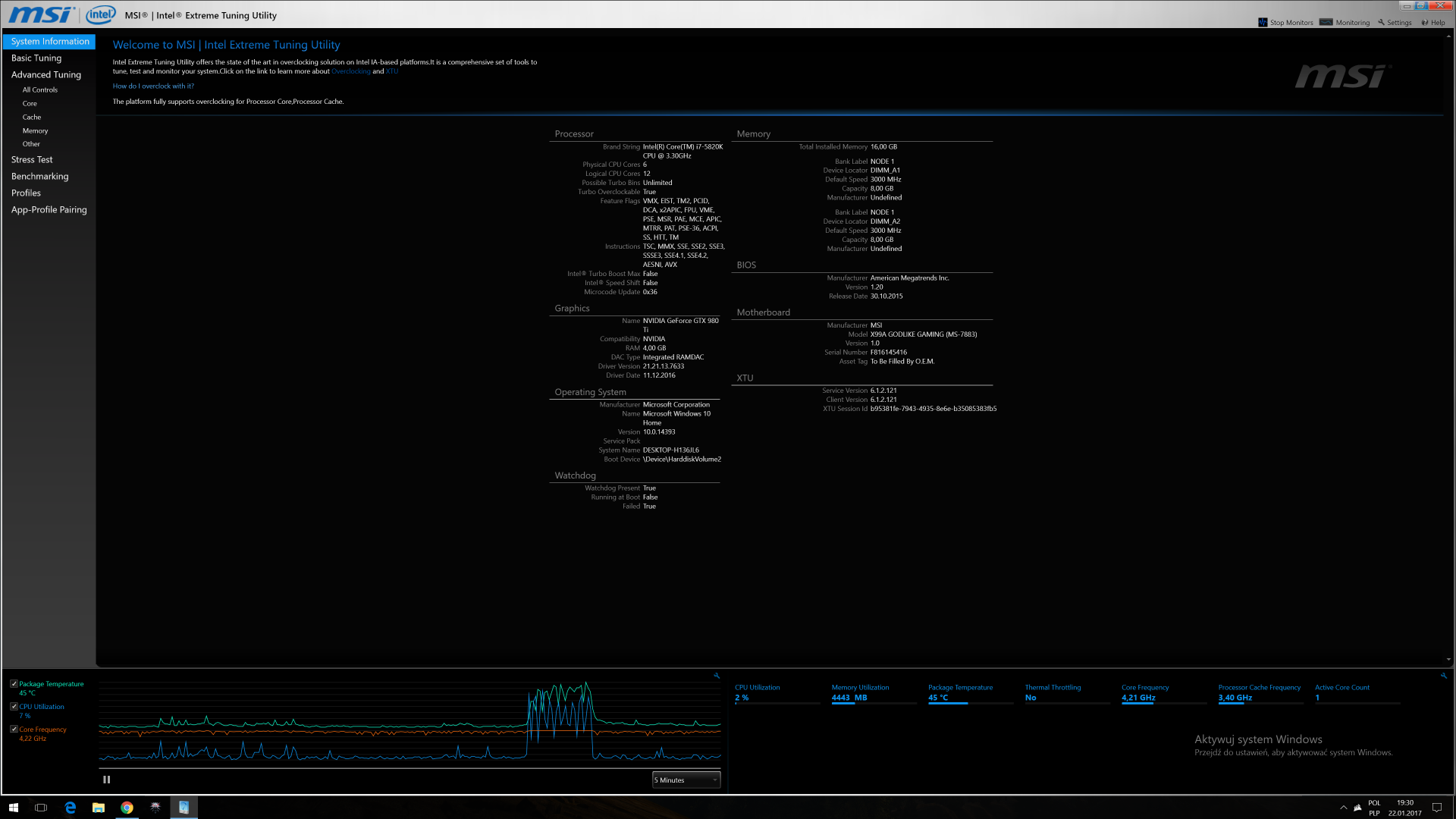Click the 'NVIDIA GeForce GTX 980' graphics name
Image resolution: width=1456 pixels, height=819 pixels.
coord(681,321)
